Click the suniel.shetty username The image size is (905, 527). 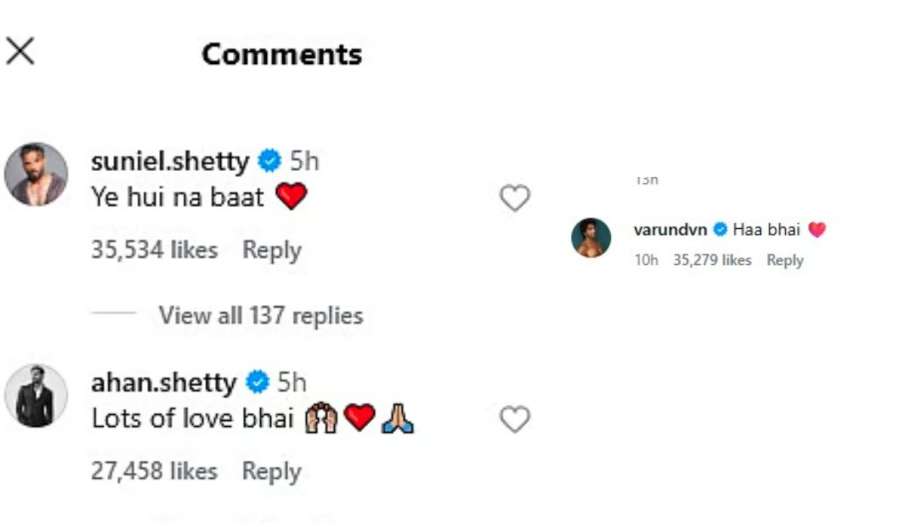(x=169, y=161)
